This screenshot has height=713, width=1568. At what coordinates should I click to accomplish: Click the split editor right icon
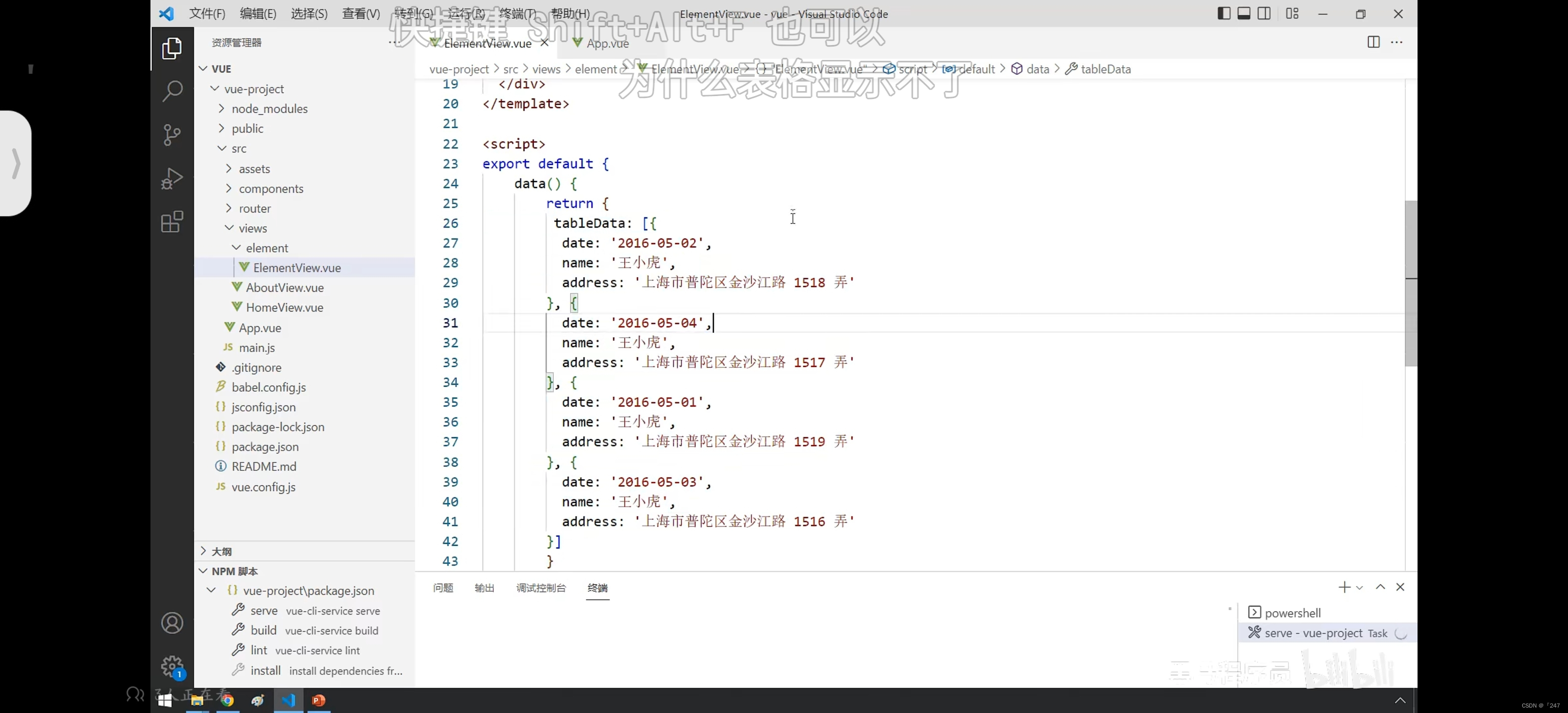1373,42
